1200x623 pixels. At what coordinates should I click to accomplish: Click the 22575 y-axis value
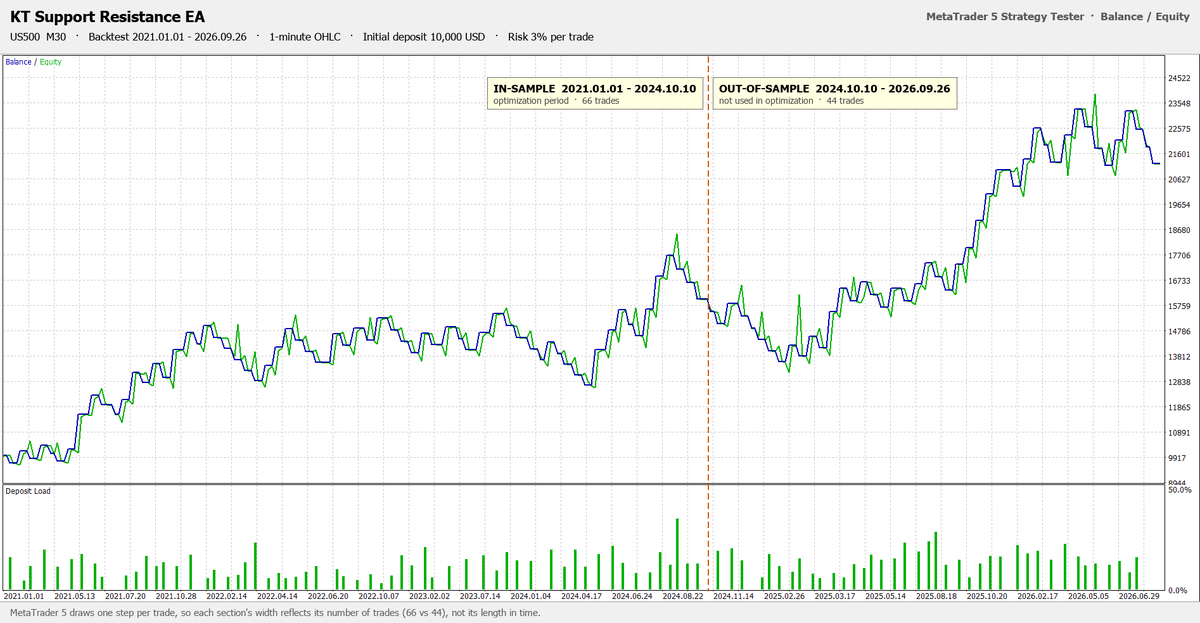(1180, 129)
